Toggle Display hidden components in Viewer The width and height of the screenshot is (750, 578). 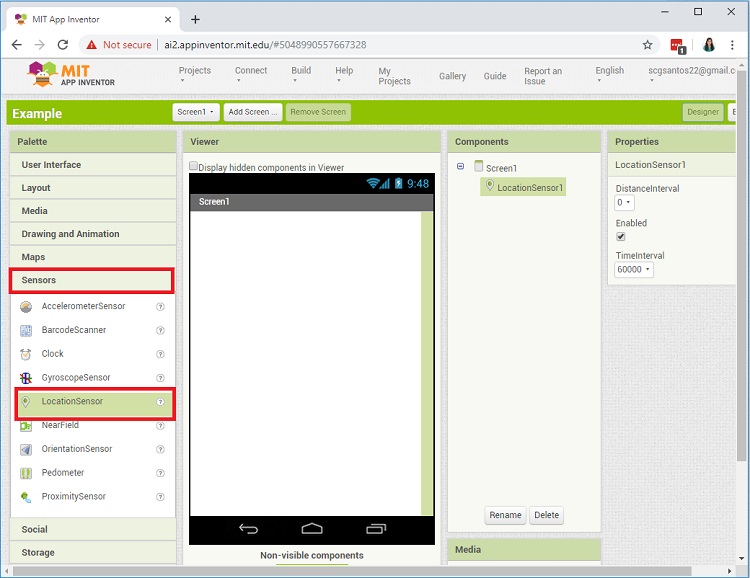tap(193, 166)
